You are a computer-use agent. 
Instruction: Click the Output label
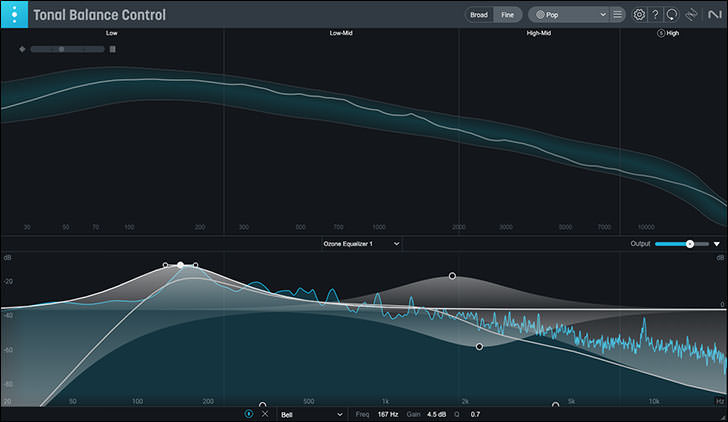[x=640, y=244]
